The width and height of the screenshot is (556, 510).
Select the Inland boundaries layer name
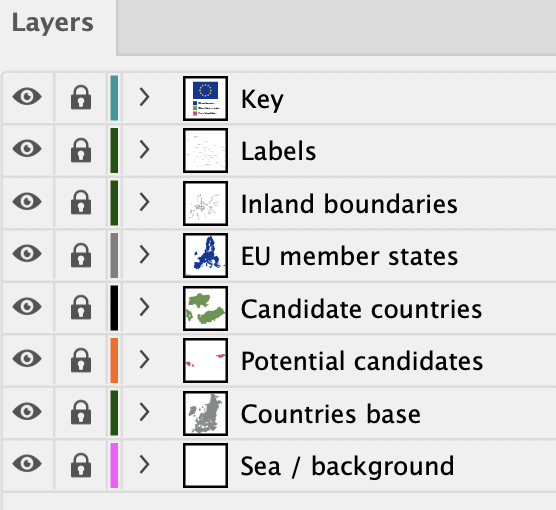349,204
